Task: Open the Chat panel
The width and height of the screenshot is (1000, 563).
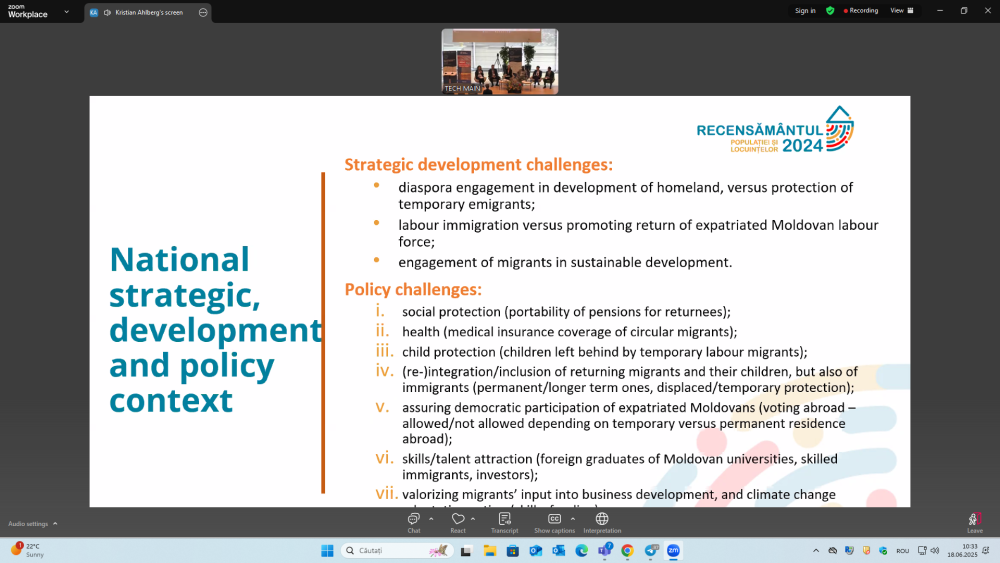Action: coord(414,523)
